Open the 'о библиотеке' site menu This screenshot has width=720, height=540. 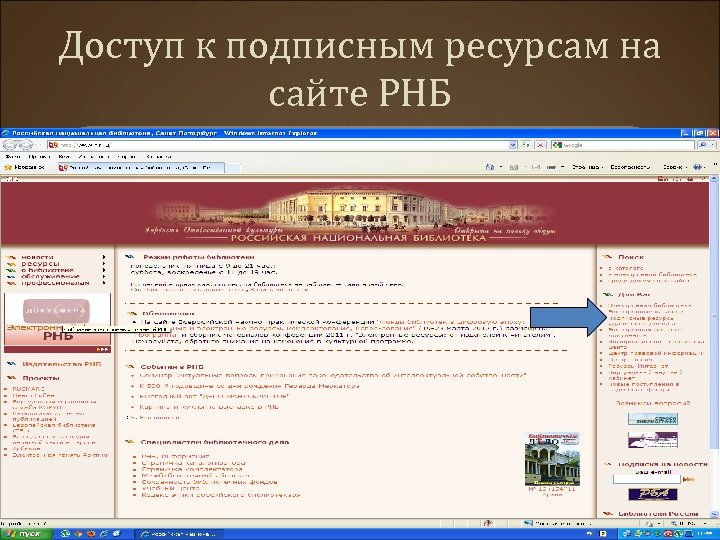coord(47,270)
